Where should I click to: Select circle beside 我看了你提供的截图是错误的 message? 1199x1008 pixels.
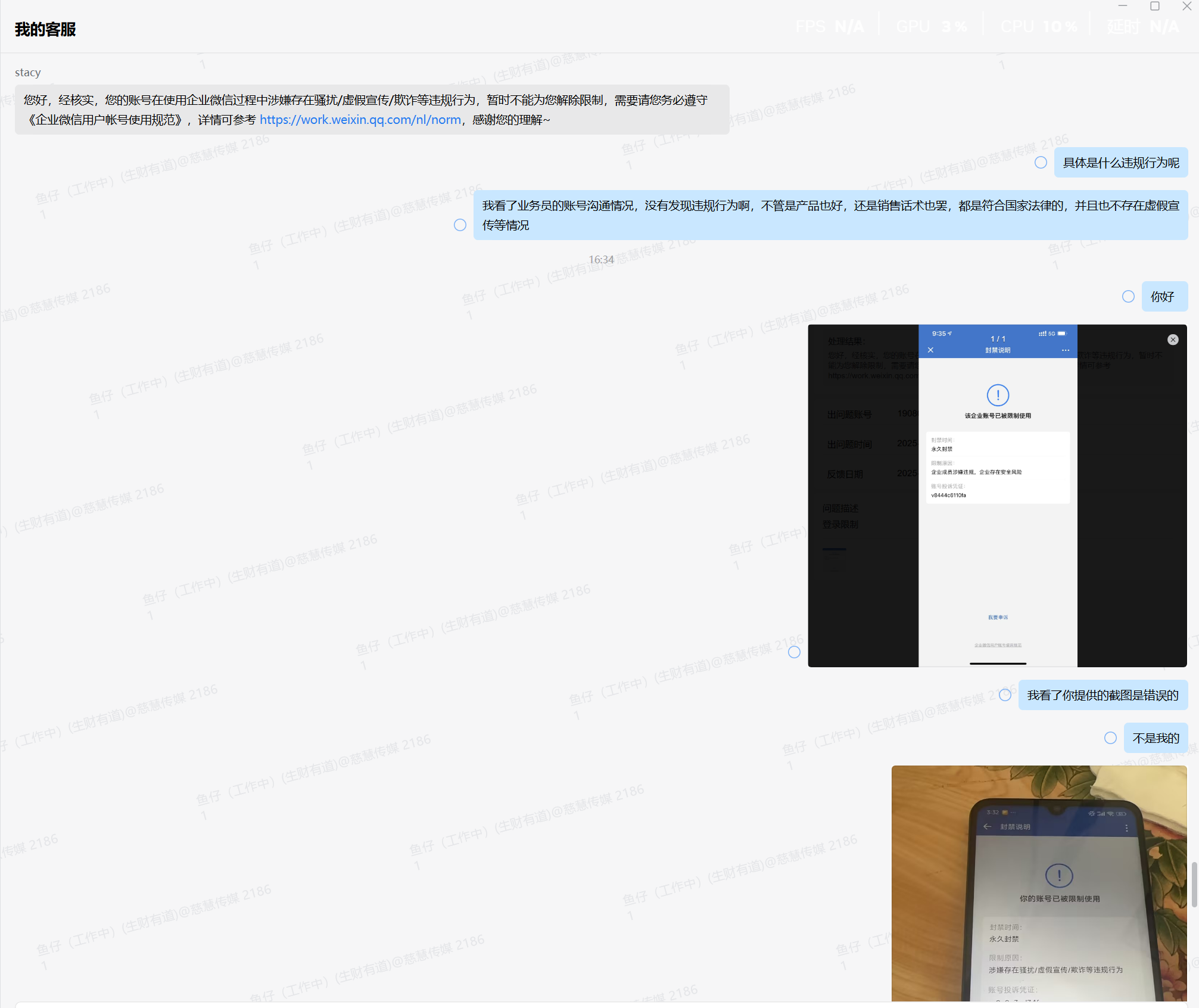(1005, 695)
